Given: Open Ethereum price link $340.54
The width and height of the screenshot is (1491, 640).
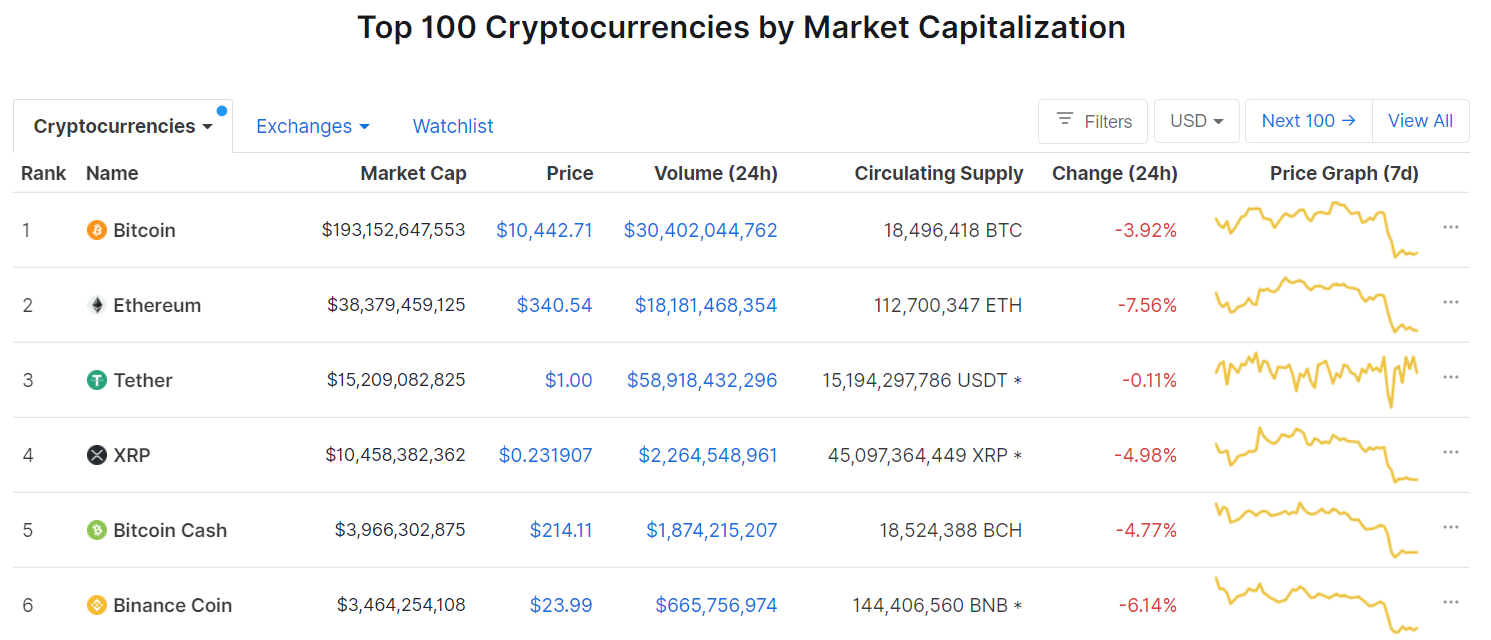Looking at the screenshot, I should 554,305.
